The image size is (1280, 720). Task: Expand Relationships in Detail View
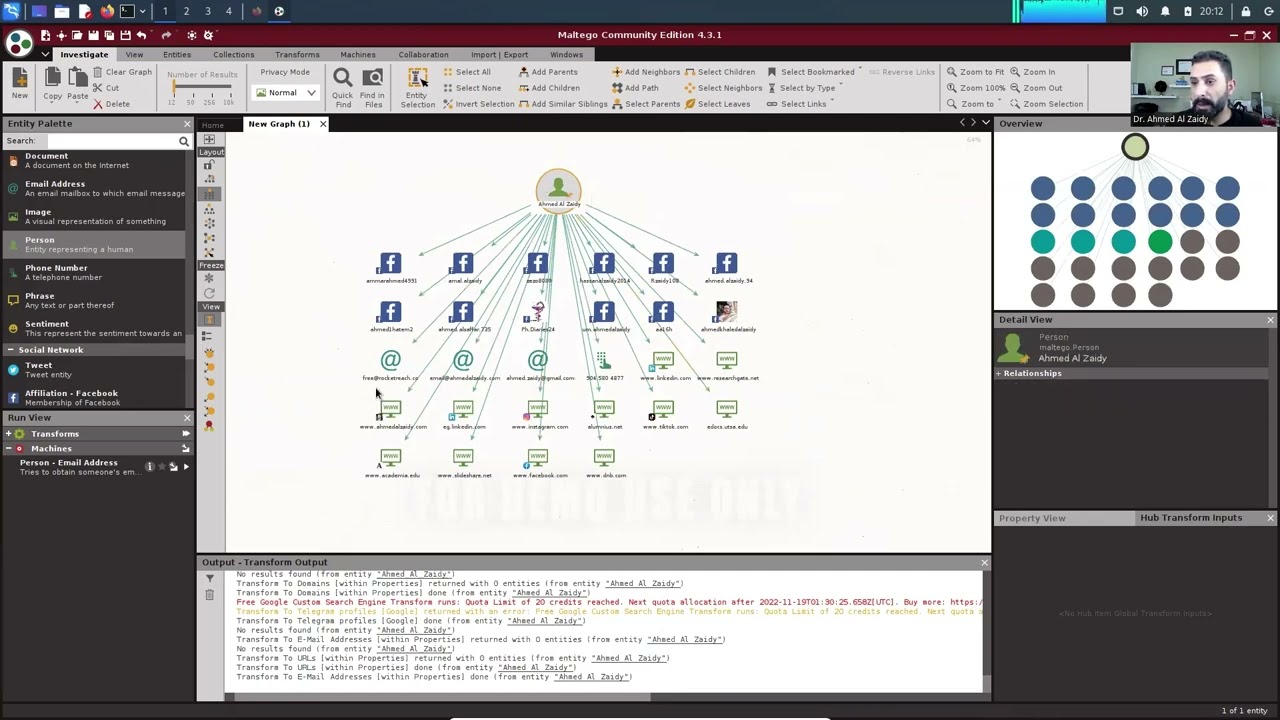coord(999,373)
